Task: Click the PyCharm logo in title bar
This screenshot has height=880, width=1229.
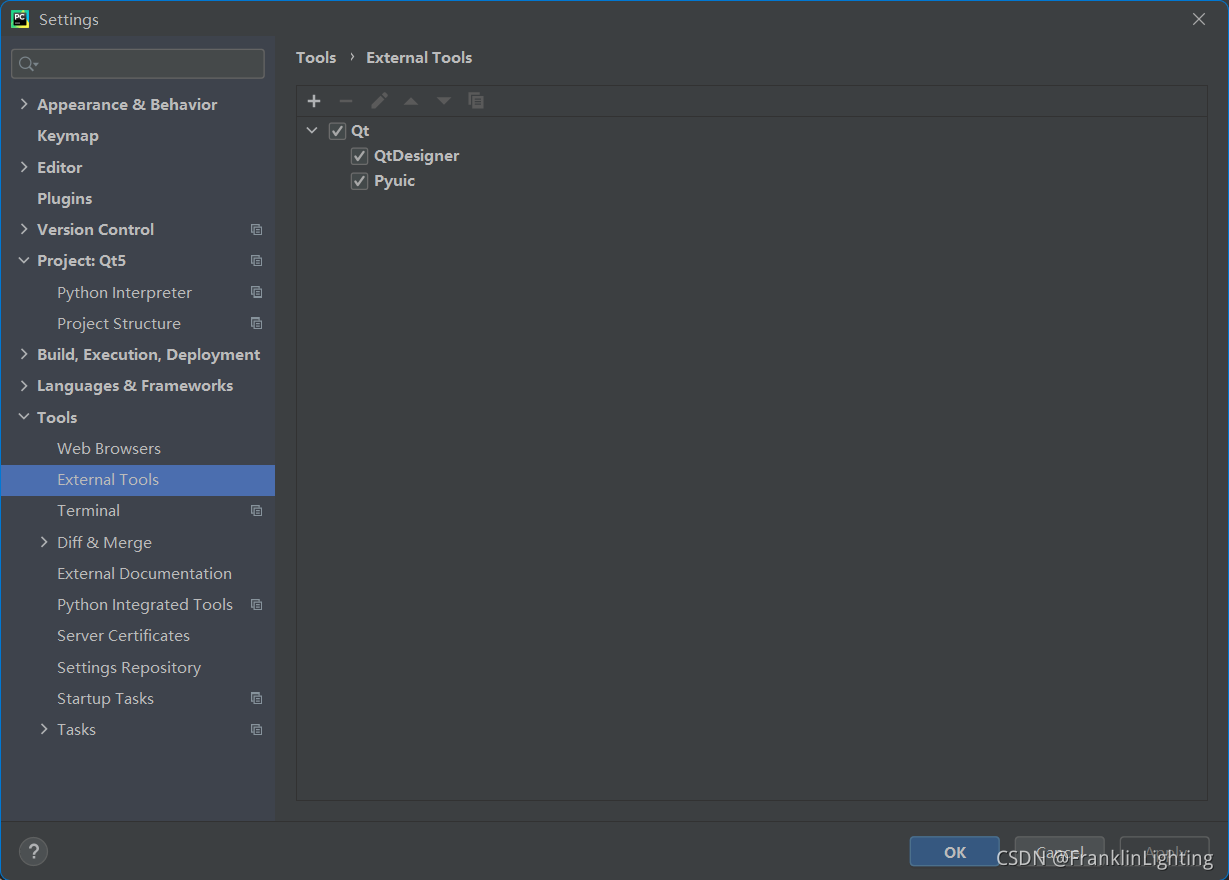Action: point(20,19)
